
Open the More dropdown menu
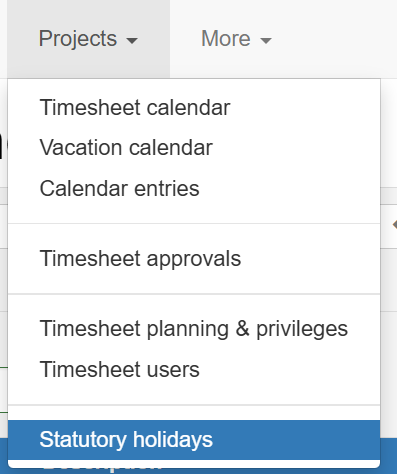pyautogui.click(x=236, y=39)
